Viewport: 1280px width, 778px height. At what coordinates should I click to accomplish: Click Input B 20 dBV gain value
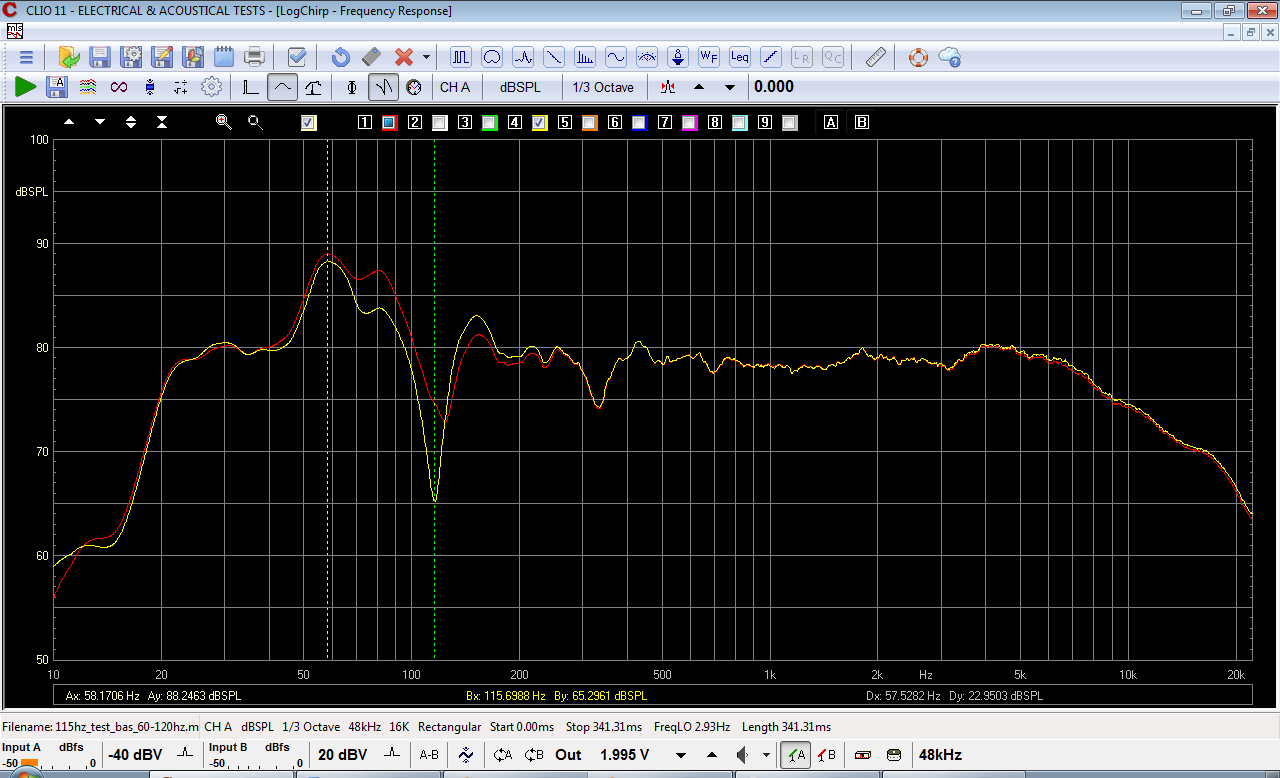[x=343, y=755]
